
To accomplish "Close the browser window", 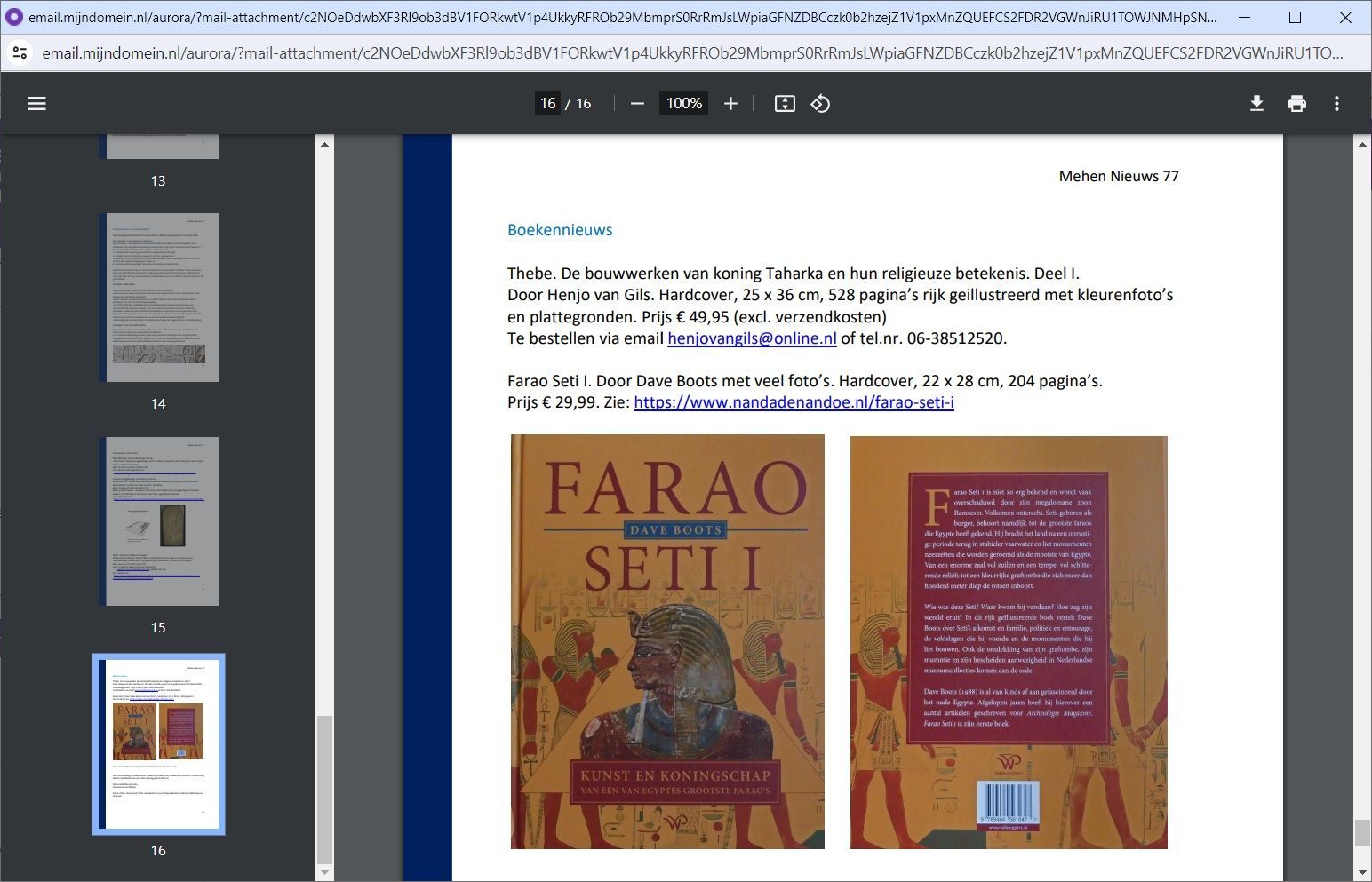I will point(1345,17).
